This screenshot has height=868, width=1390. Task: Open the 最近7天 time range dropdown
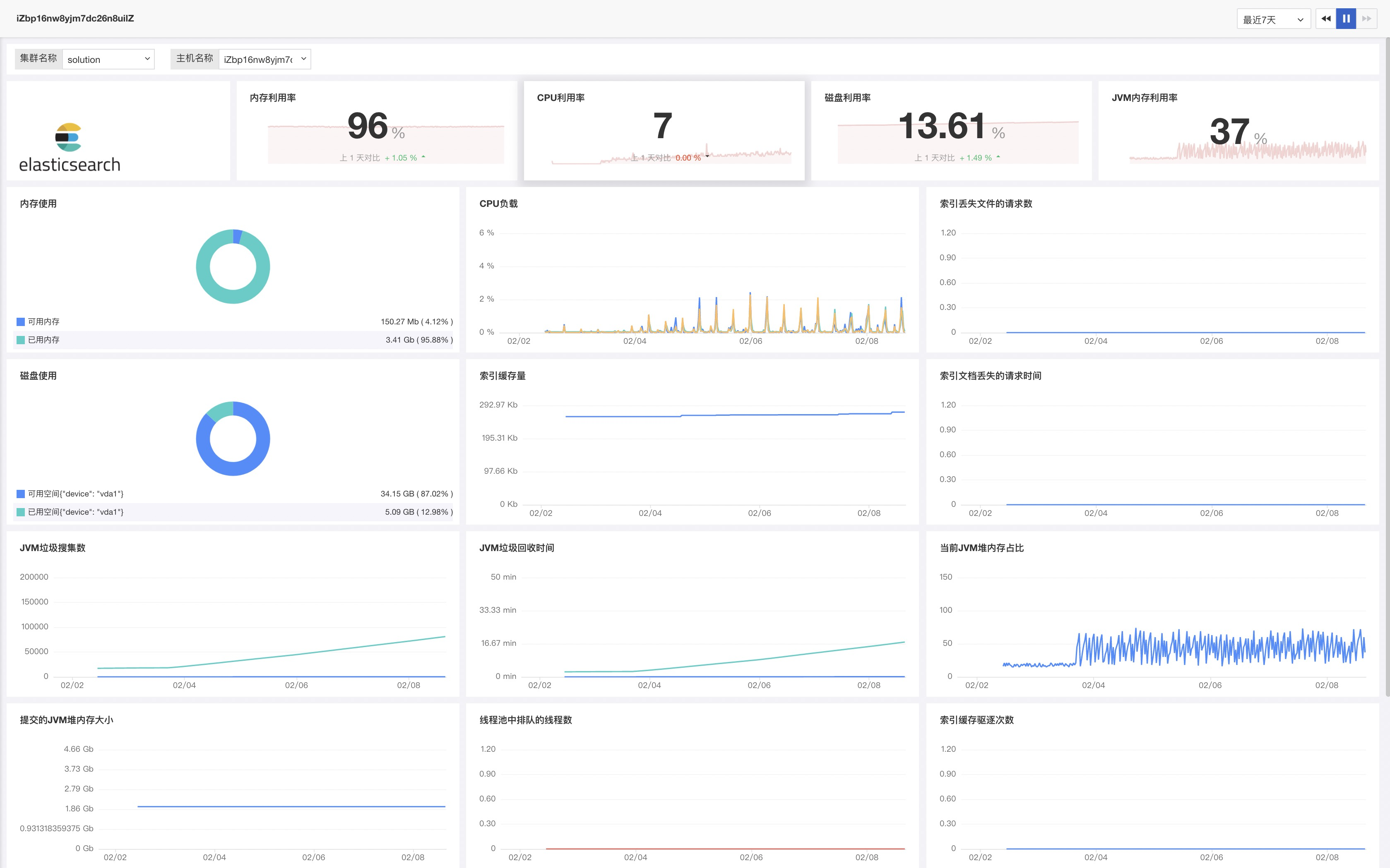1273,19
